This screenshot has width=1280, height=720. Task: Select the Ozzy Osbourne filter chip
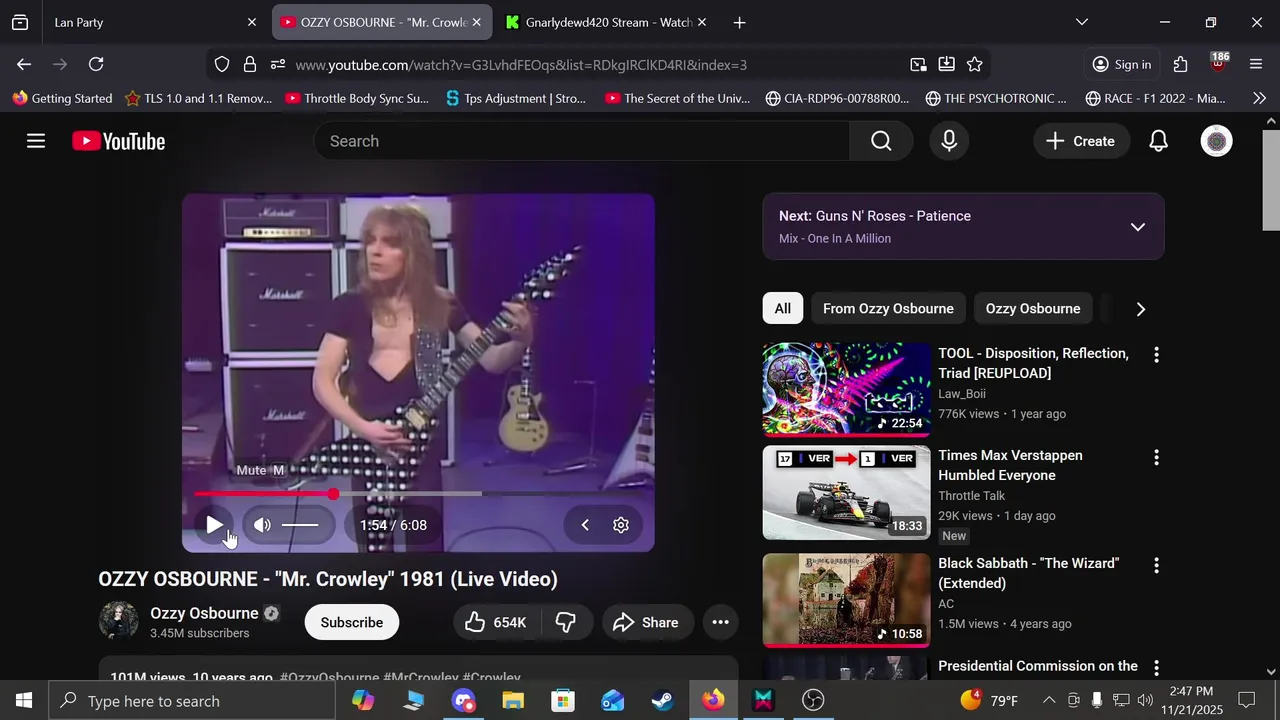(x=1033, y=308)
